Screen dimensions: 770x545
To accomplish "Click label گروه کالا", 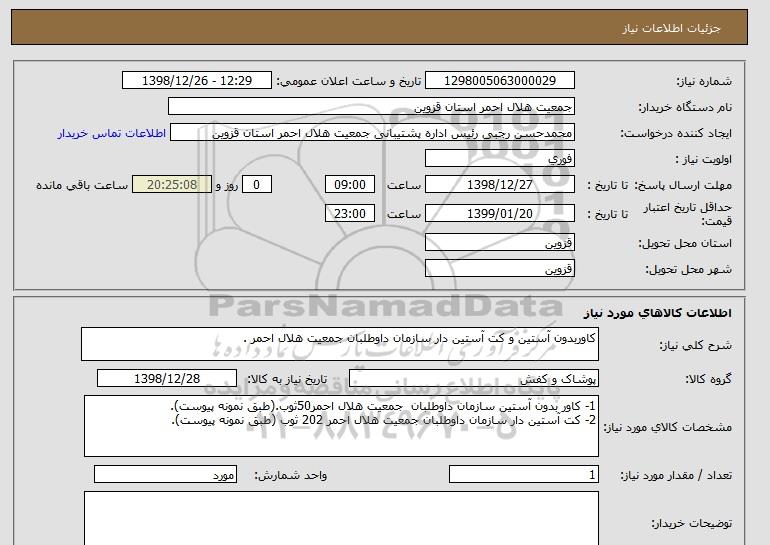I will pos(708,379).
